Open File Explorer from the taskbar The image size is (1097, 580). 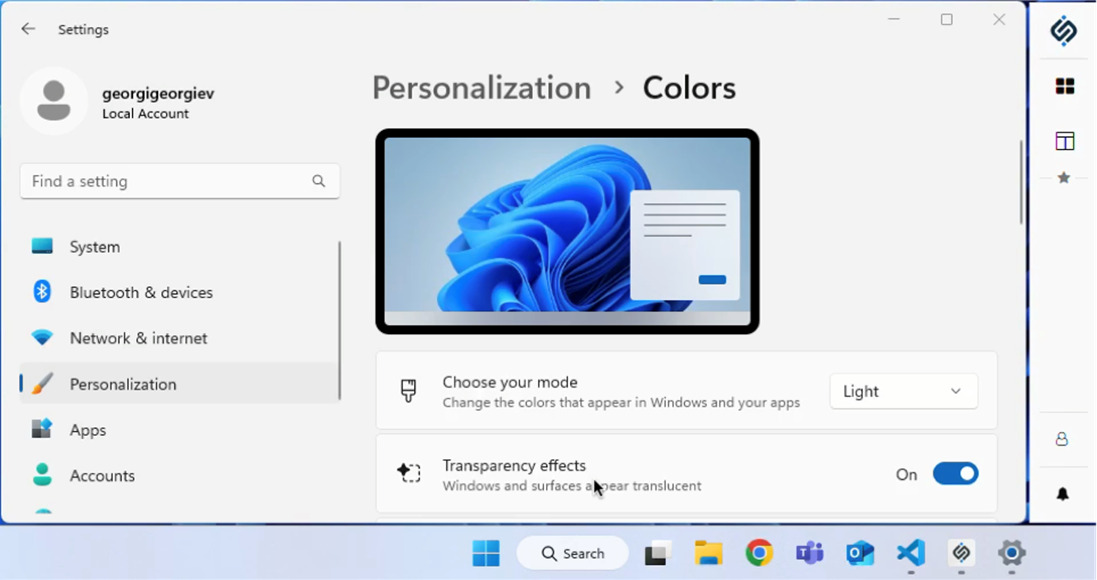[709, 553]
